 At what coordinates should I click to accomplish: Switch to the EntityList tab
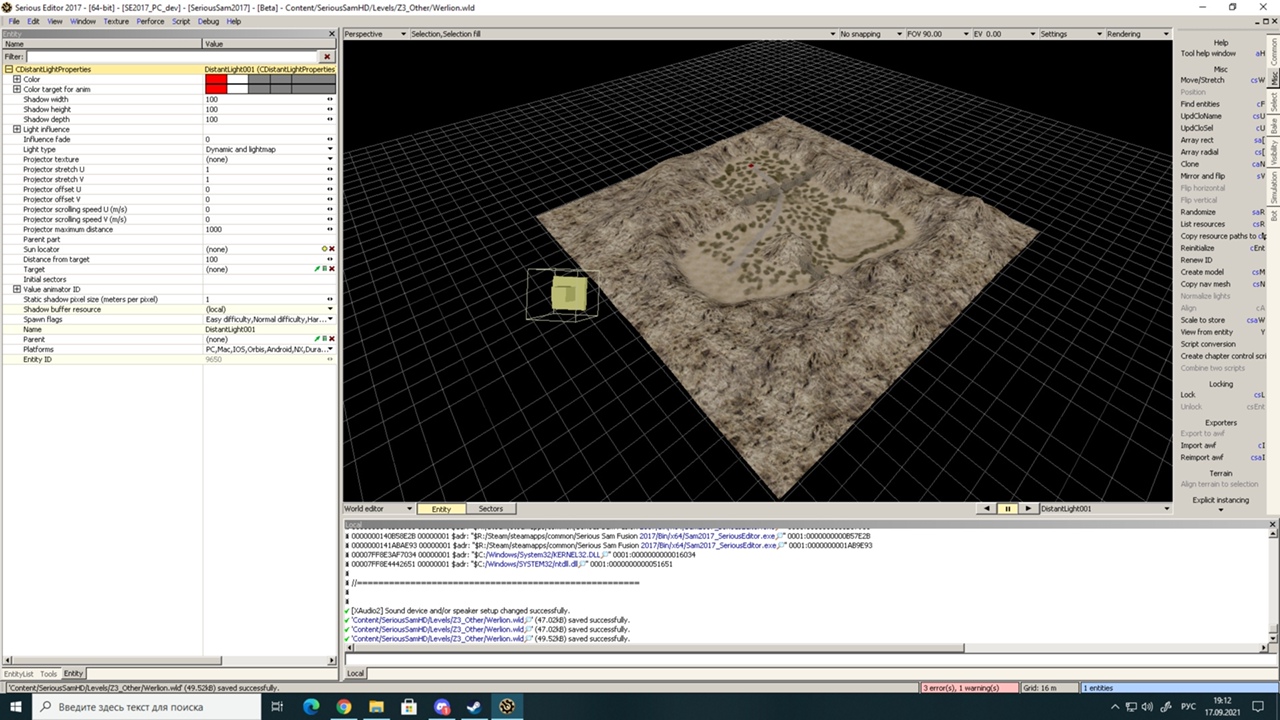pos(19,674)
